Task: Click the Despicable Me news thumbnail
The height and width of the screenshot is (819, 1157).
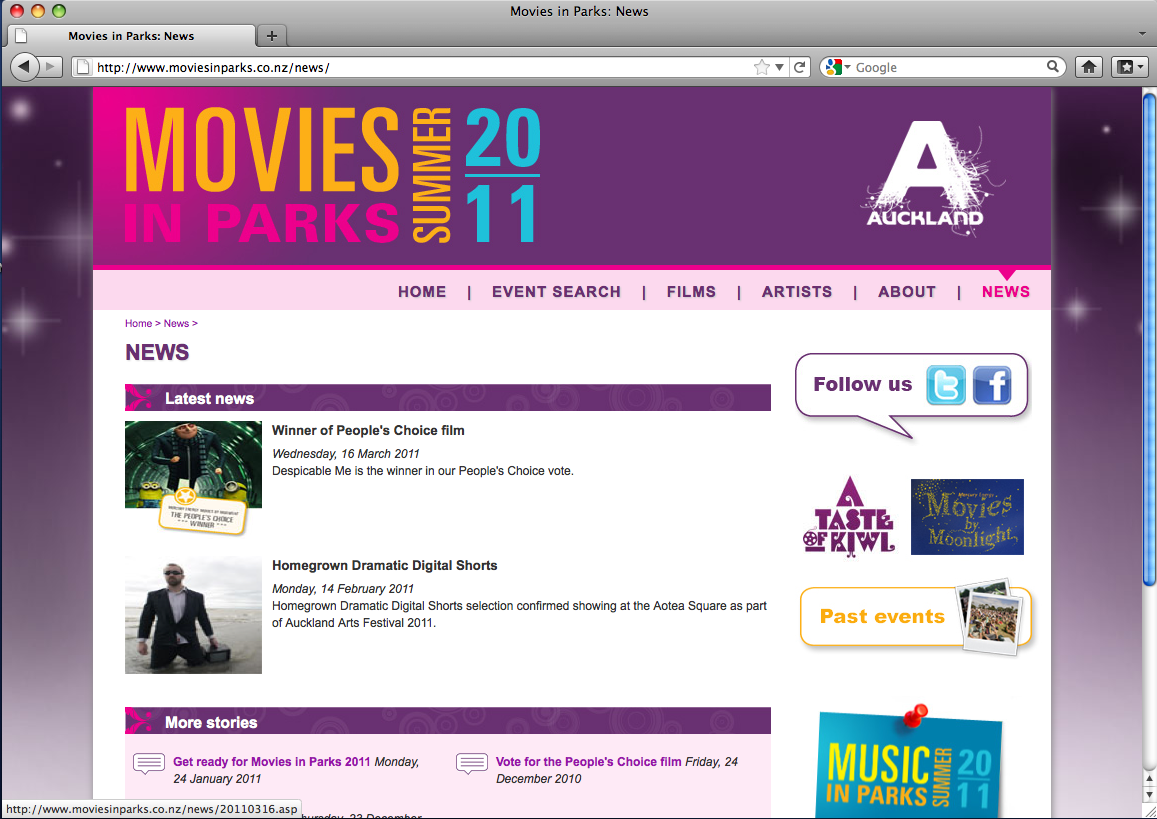Action: [193, 477]
